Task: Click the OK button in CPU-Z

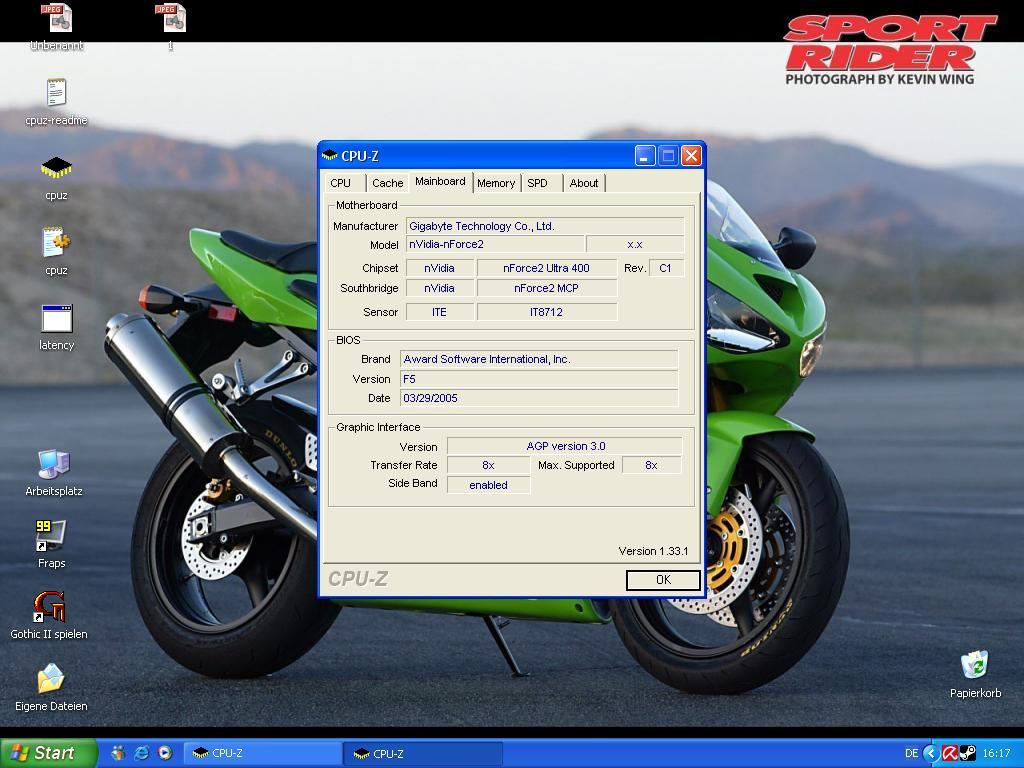Action: click(663, 580)
